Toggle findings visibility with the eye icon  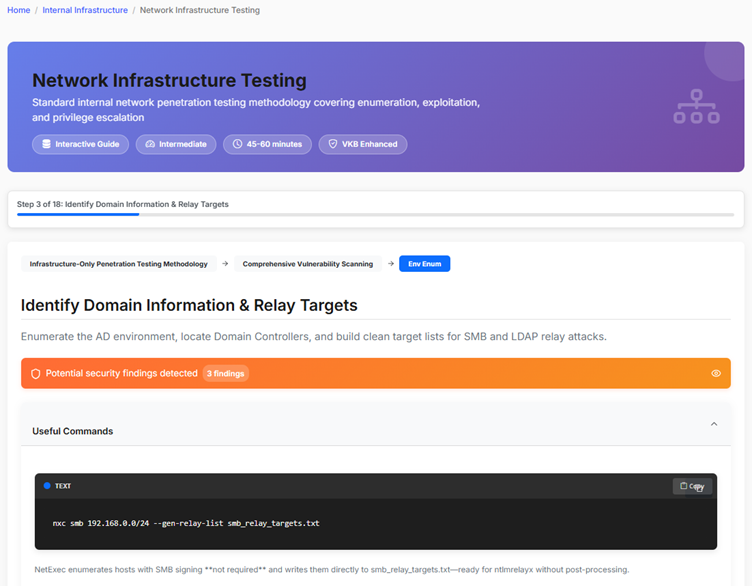click(715, 373)
